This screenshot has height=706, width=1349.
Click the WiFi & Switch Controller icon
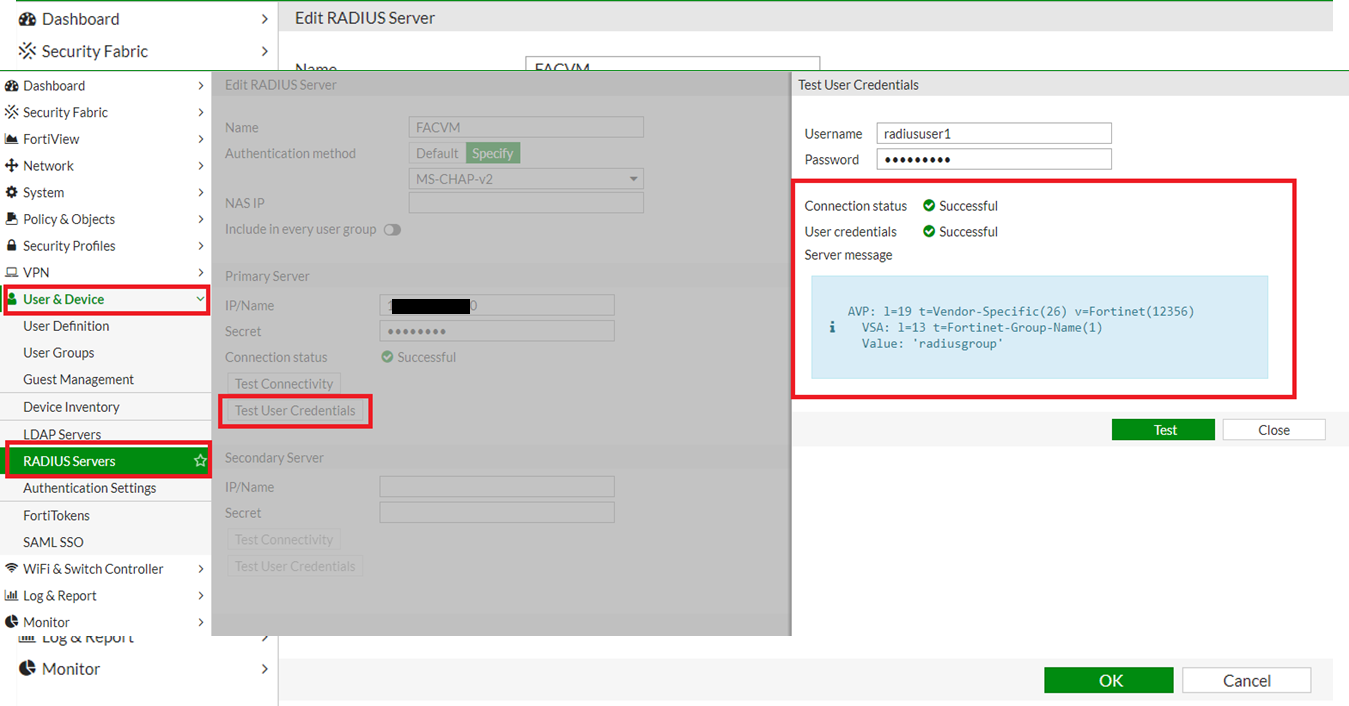point(12,569)
